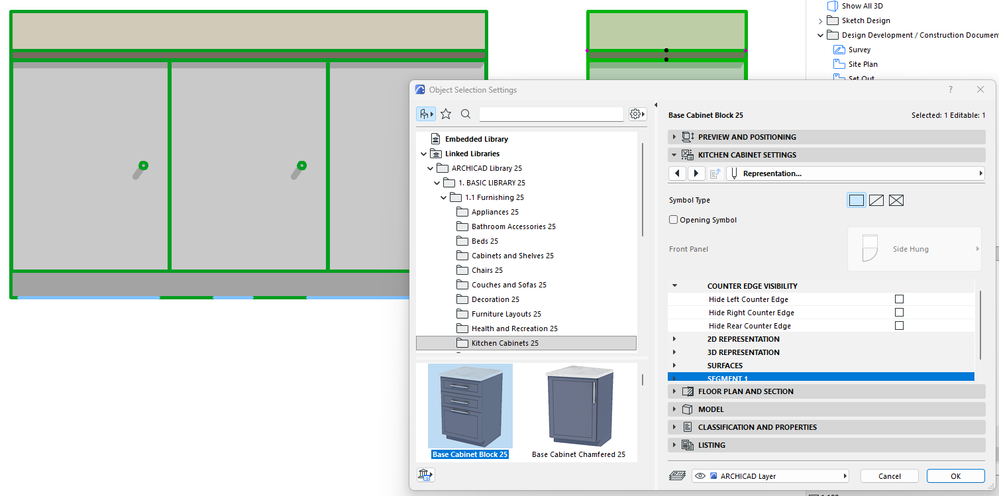The image size is (999, 496).
Task: Click the Model panel cube icon
Action: point(687,409)
